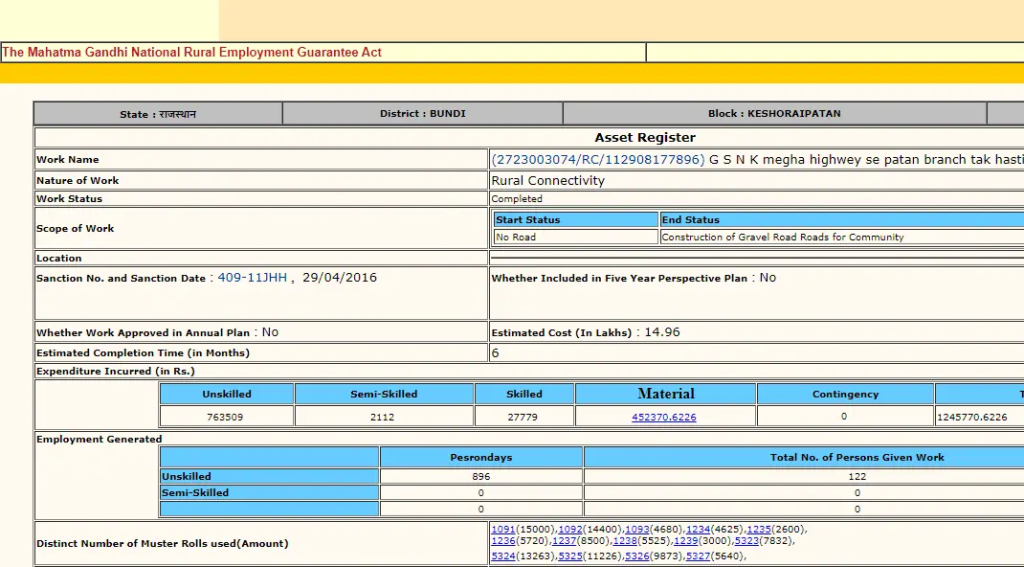The height and width of the screenshot is (567, 1024).
Task: Open the 452370.6226 material expenditure link
Action: (x=664, y=417)
